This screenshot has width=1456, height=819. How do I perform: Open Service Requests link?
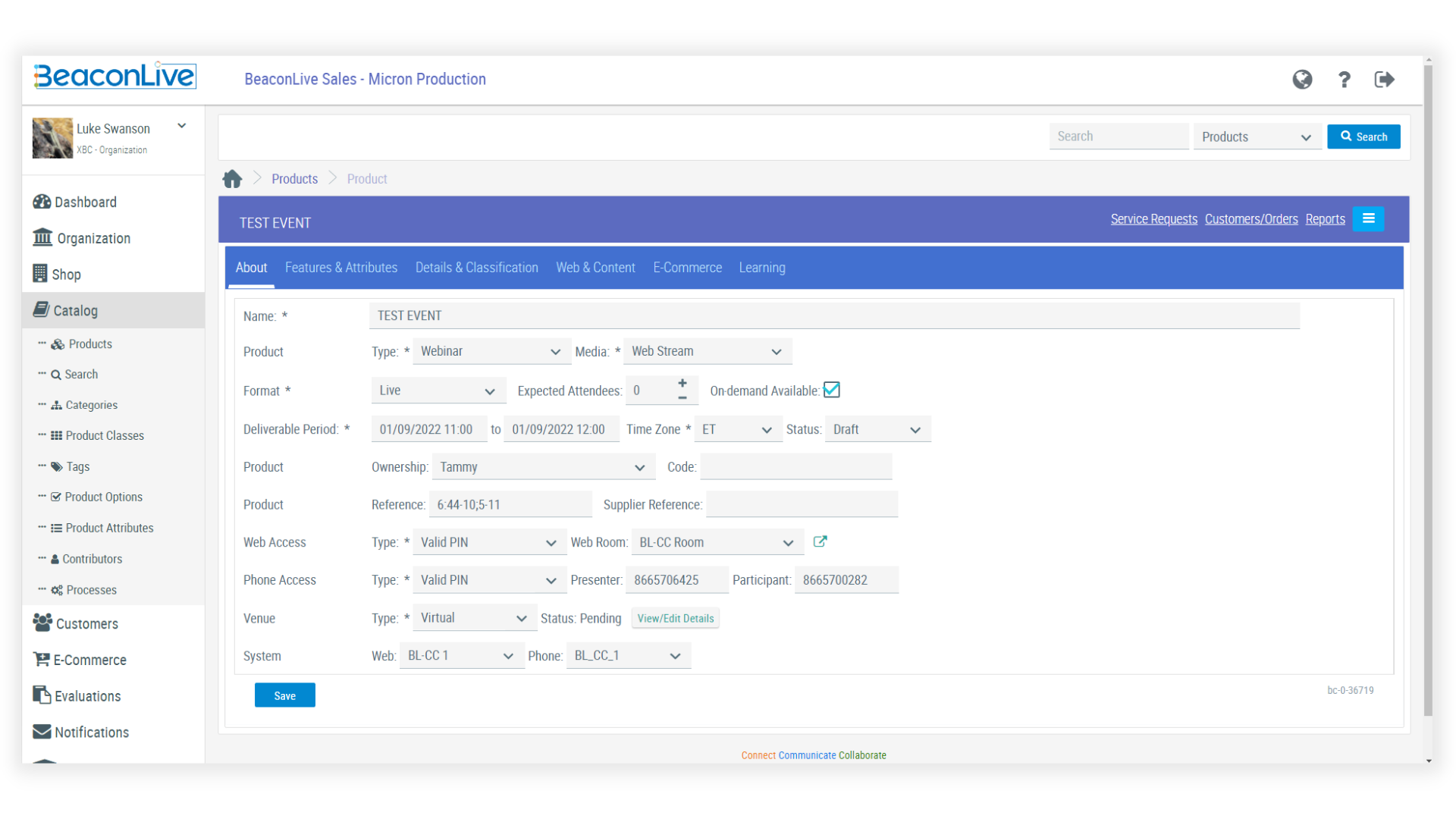1154,219
